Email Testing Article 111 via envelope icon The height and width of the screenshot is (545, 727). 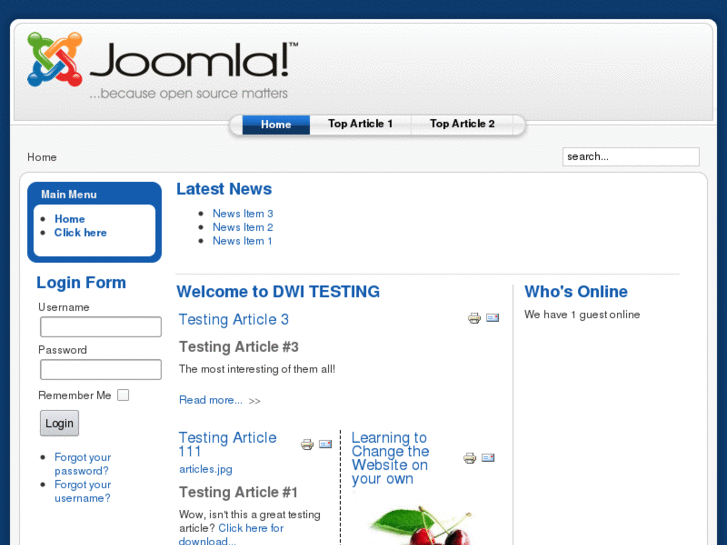(x=325, y=444)
